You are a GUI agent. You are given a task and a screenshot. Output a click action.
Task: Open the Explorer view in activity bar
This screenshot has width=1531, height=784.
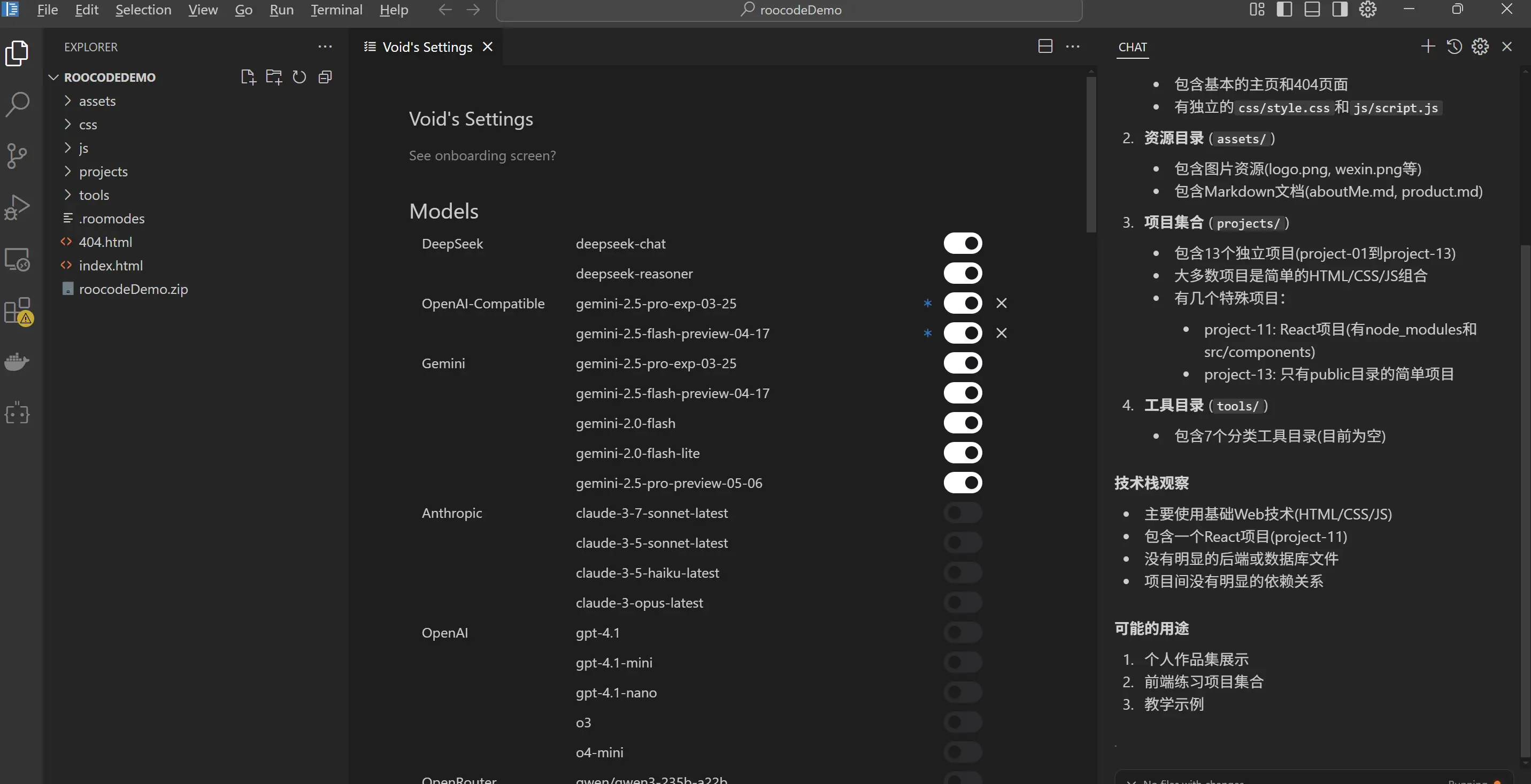[17, 53]
